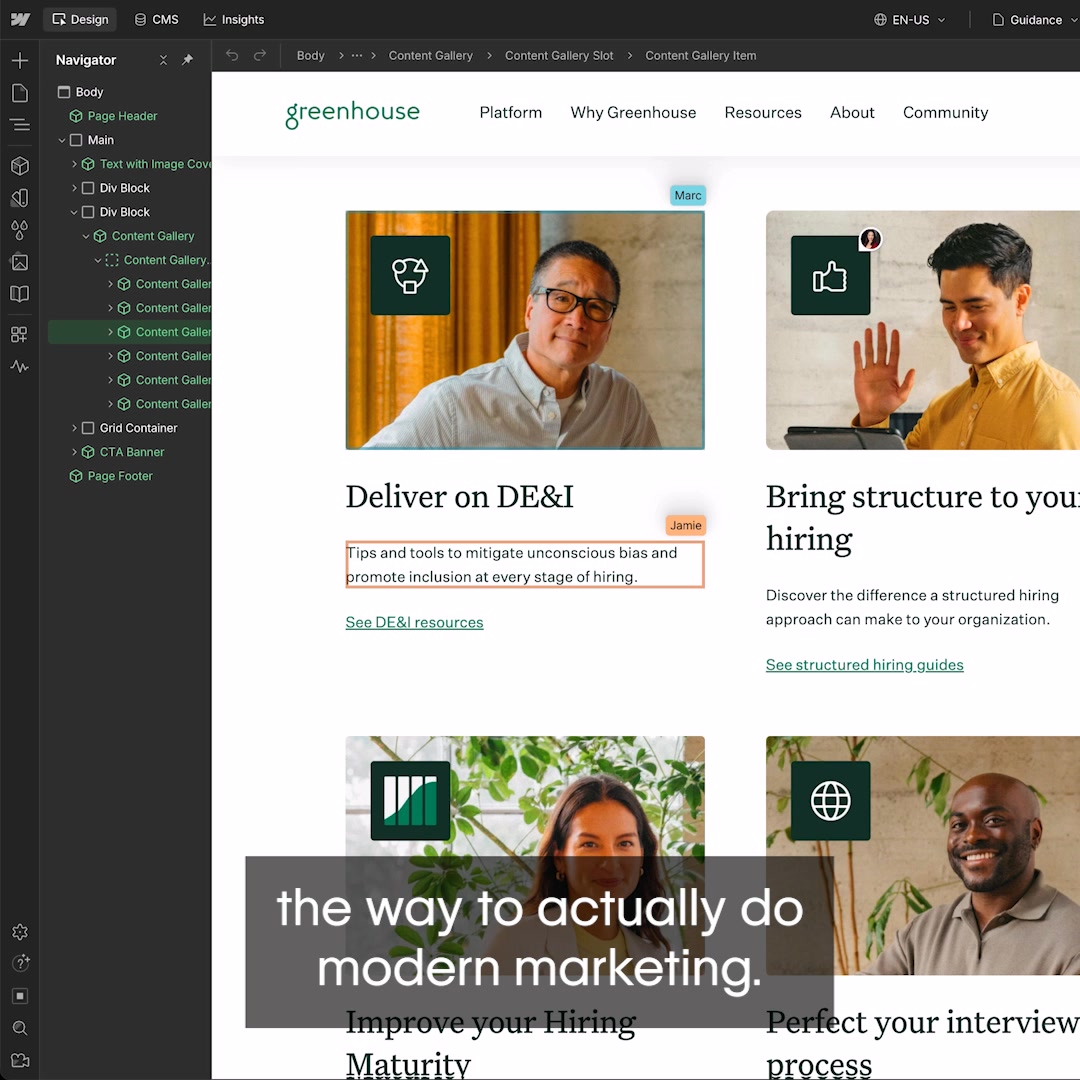Click Community nav item
Screen dimensions: 1080x1080
945,112
